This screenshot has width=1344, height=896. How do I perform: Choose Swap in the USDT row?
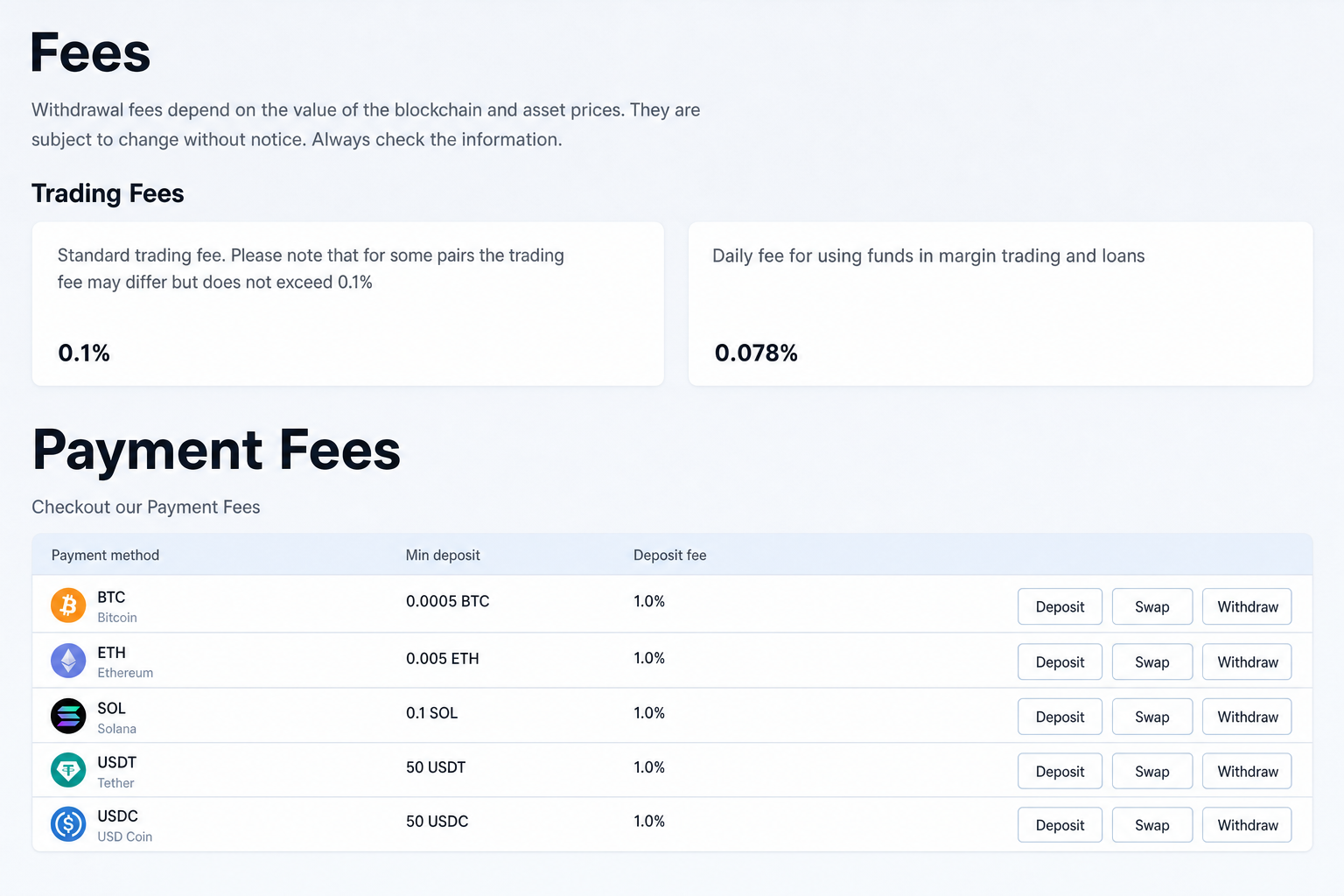(x=1152, y=771)
